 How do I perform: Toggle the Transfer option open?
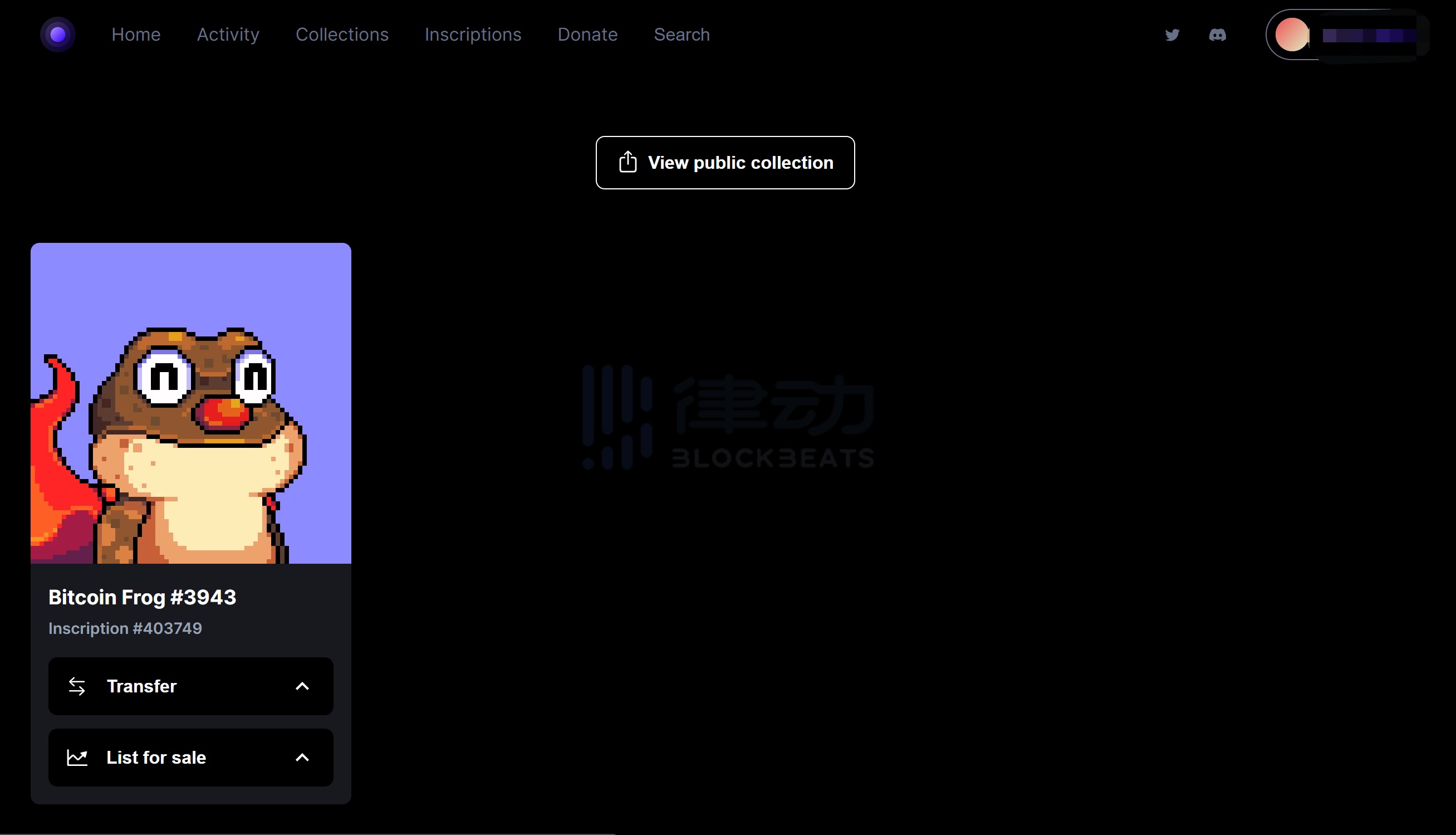(190, 686)
